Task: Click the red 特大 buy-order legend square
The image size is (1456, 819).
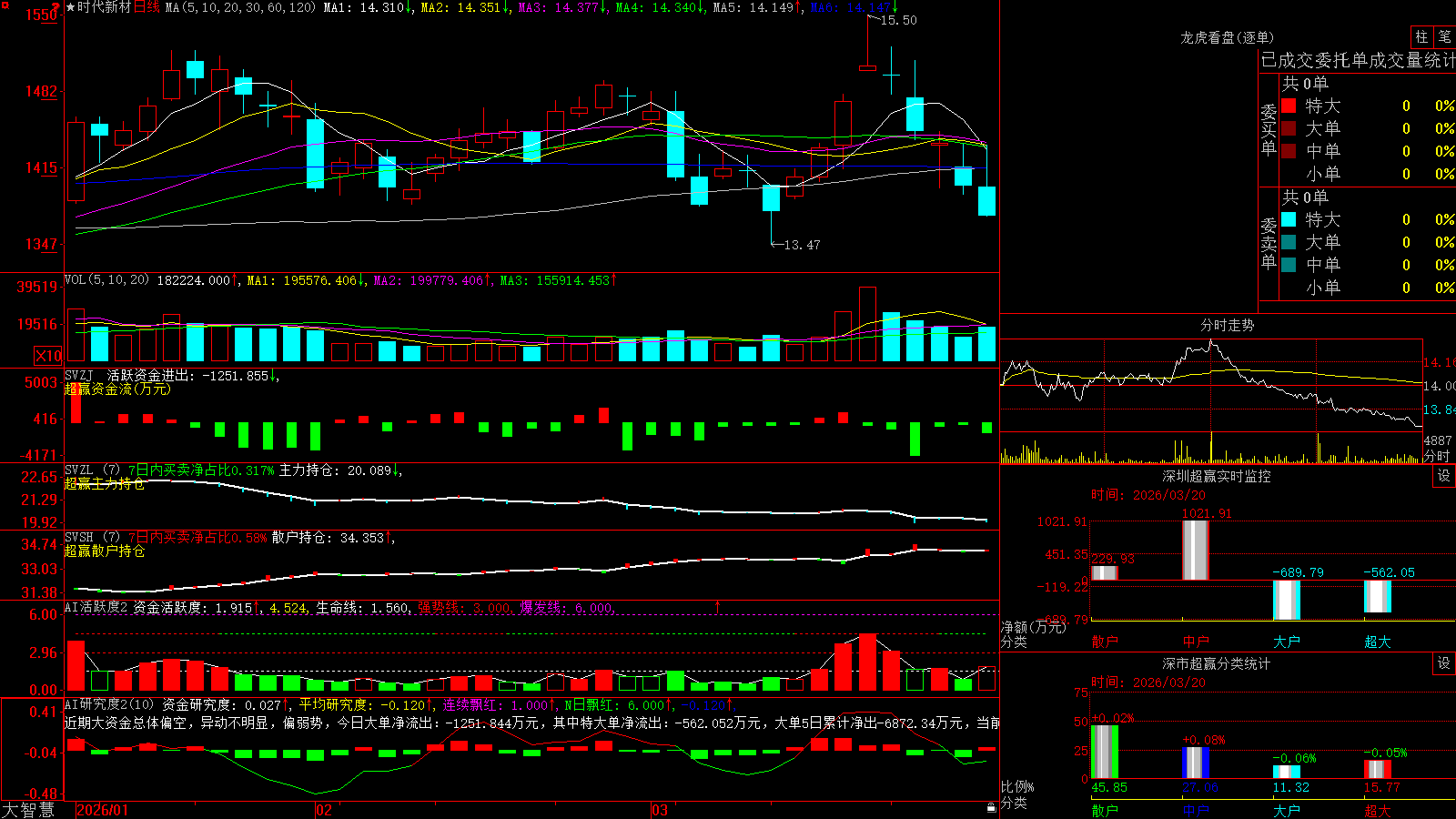Action: coord(1289,106)
